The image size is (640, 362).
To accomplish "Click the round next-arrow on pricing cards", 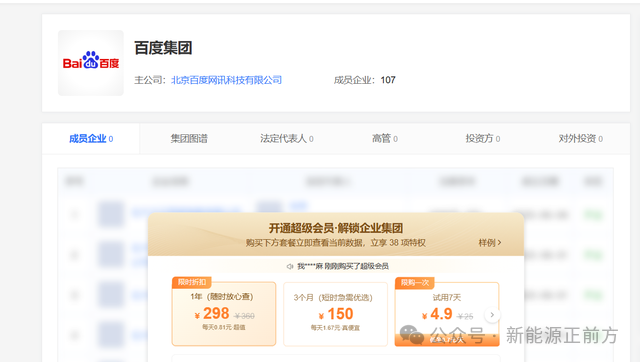I will click(x=492, y=315).
